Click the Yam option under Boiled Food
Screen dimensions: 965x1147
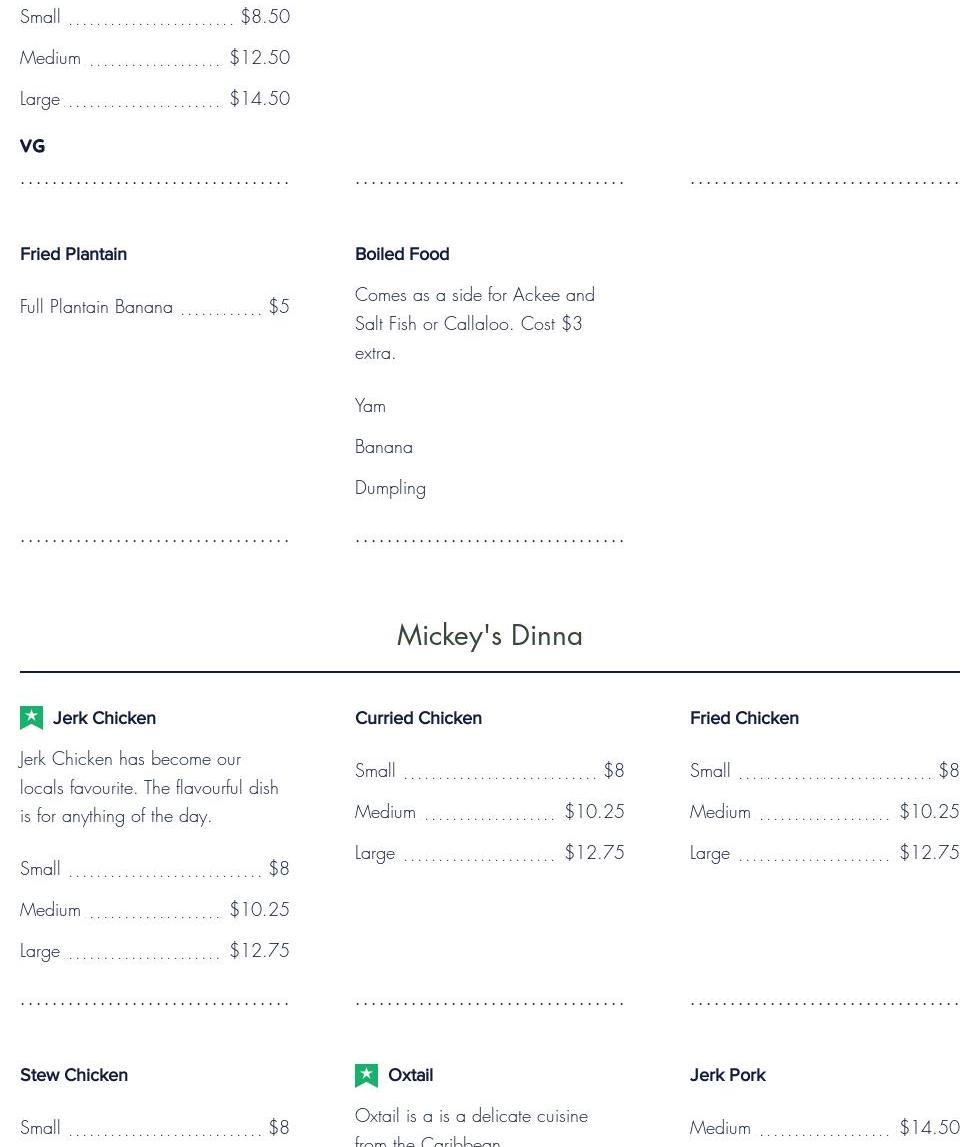pos(370,406)
